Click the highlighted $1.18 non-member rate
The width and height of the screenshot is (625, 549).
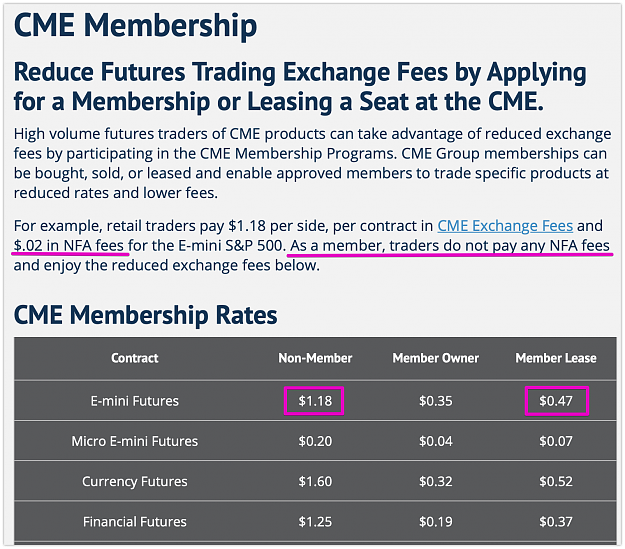click(314, 401)
